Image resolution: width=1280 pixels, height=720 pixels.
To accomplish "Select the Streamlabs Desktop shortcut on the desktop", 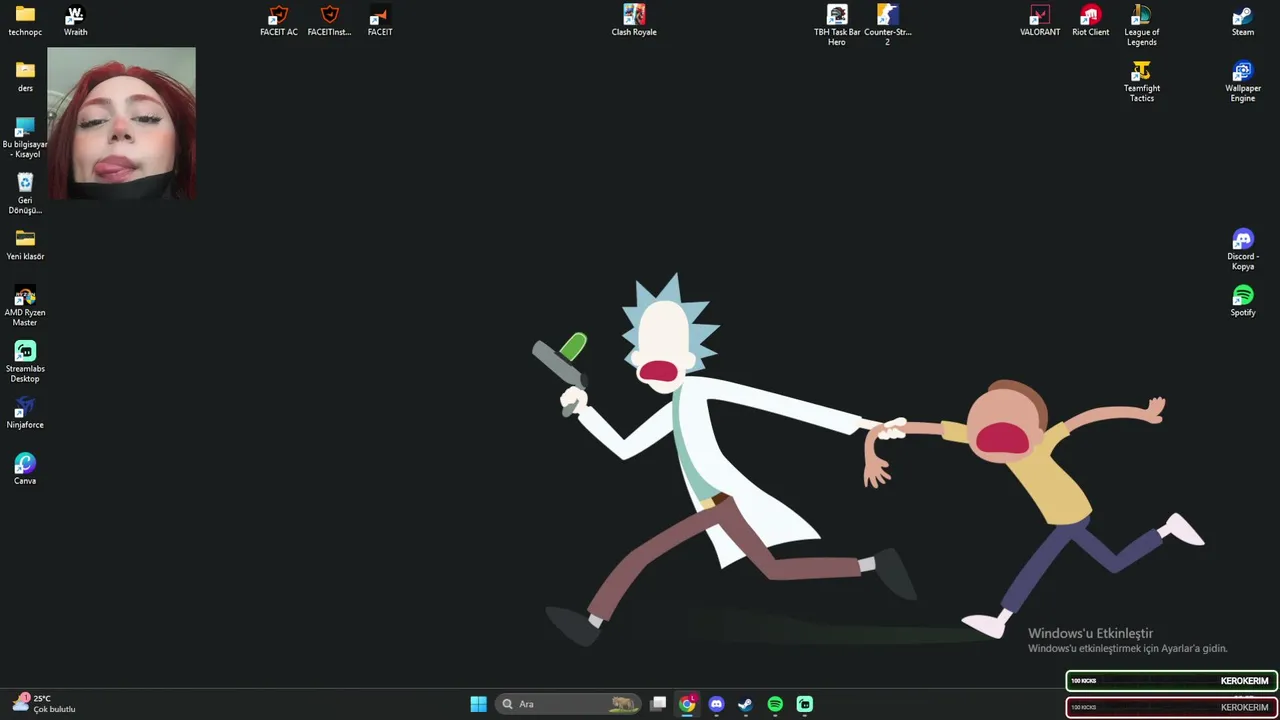I will [x=25, y=362].
